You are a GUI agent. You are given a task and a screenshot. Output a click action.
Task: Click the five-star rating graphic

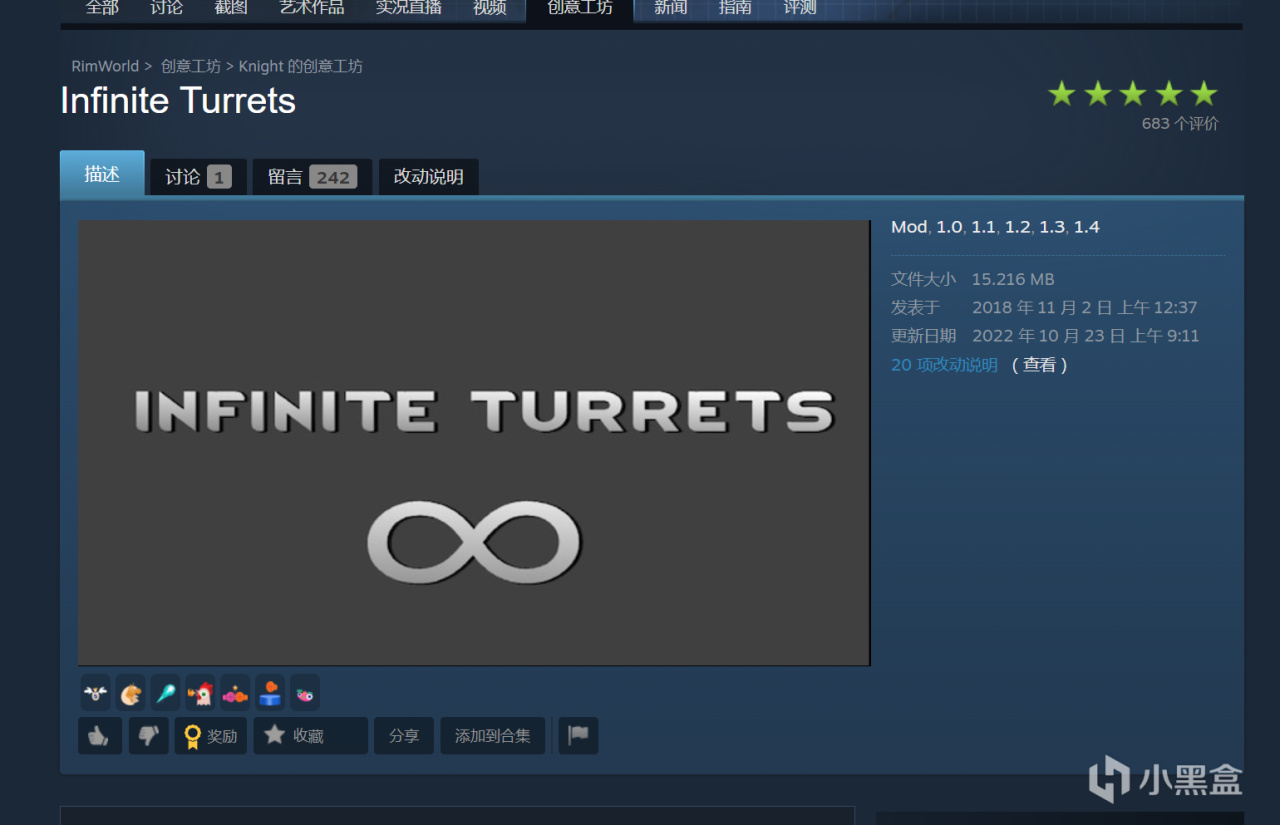pyautogui.click(x=1133, y=94)
